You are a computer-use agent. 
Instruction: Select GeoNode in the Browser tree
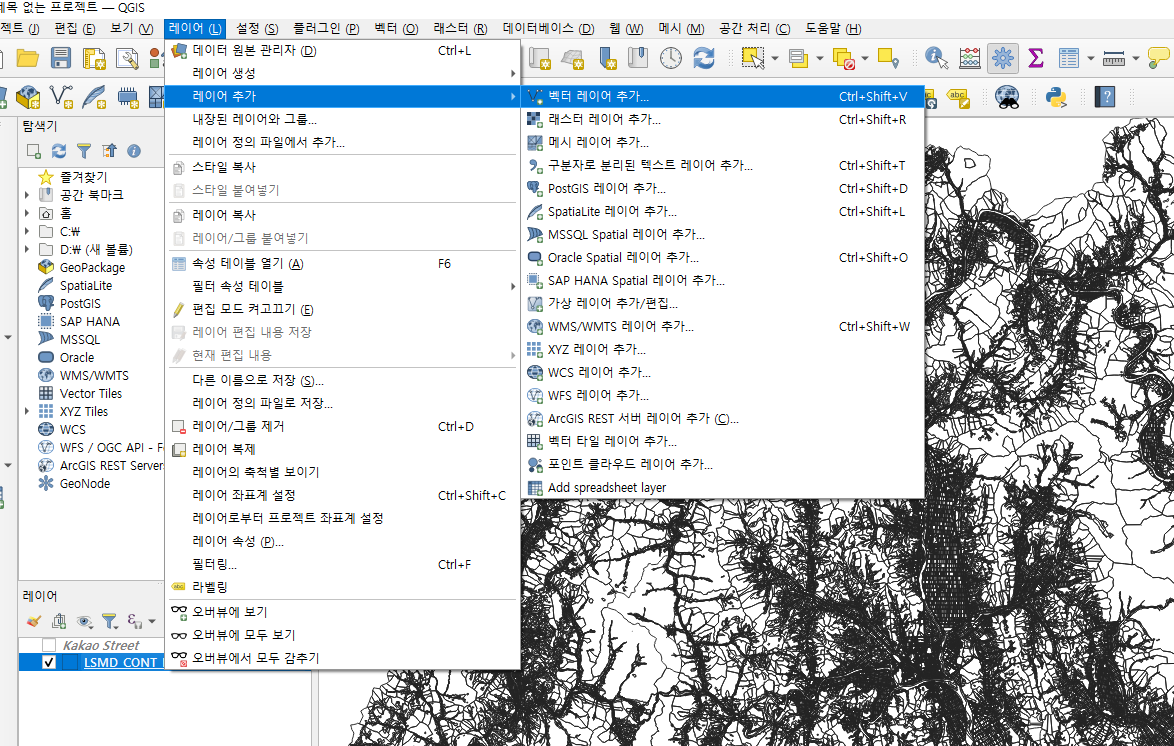pyautogui.click(x=85, y=483)
